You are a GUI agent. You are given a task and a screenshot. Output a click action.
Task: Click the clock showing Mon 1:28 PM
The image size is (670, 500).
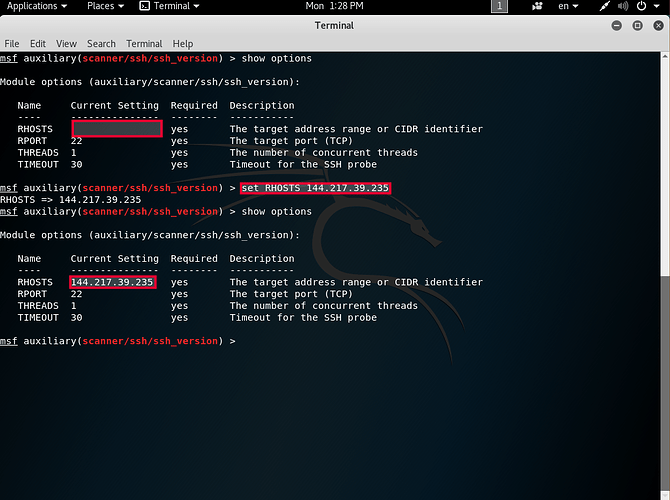[x=334, y=6]
